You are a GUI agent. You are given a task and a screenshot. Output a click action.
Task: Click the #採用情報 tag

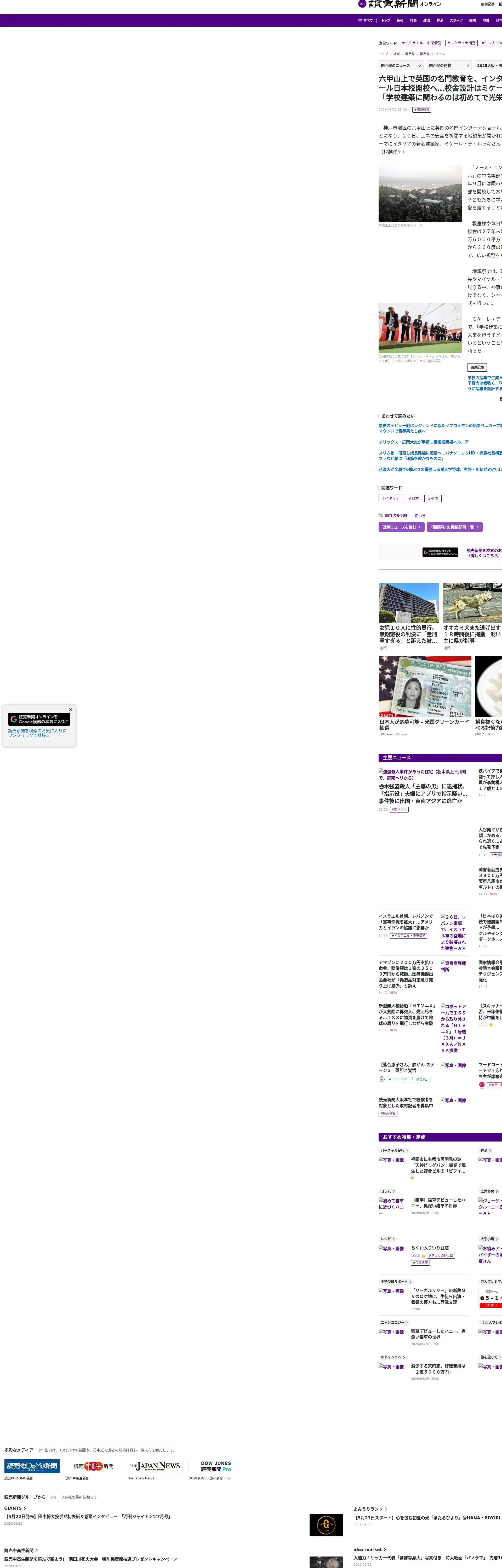click(x=388, y=1113)
